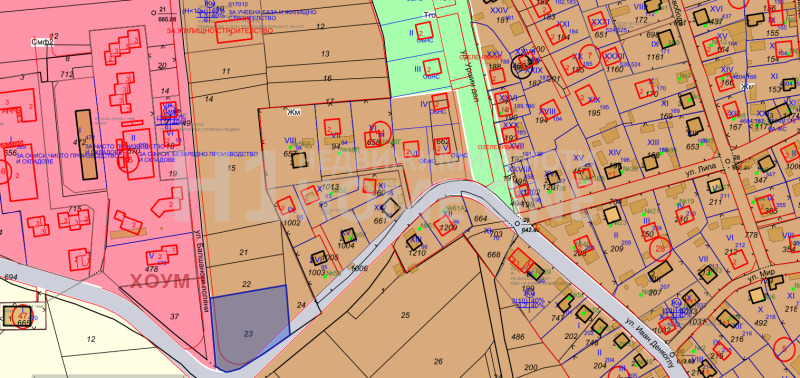Screen dimensions: 800x378
Task: Click parcel number 347
Action: click(760, 181)
